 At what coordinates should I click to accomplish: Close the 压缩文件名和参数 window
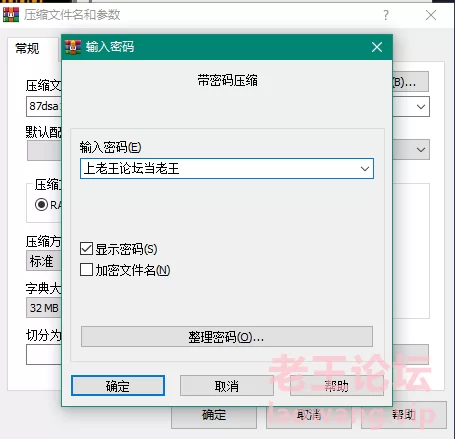(x=431, y=15)
